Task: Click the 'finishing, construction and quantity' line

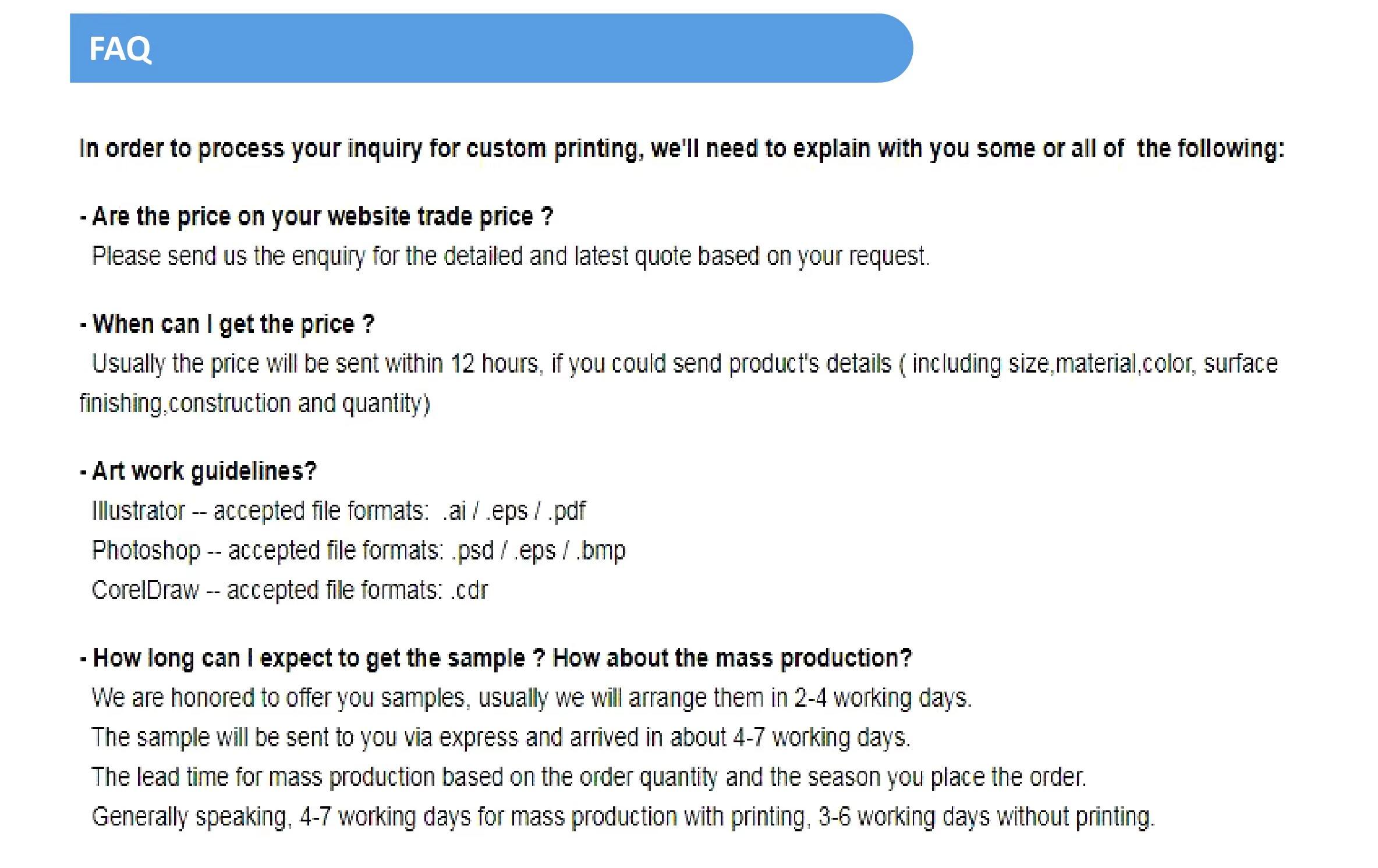Action: point(254,403)
